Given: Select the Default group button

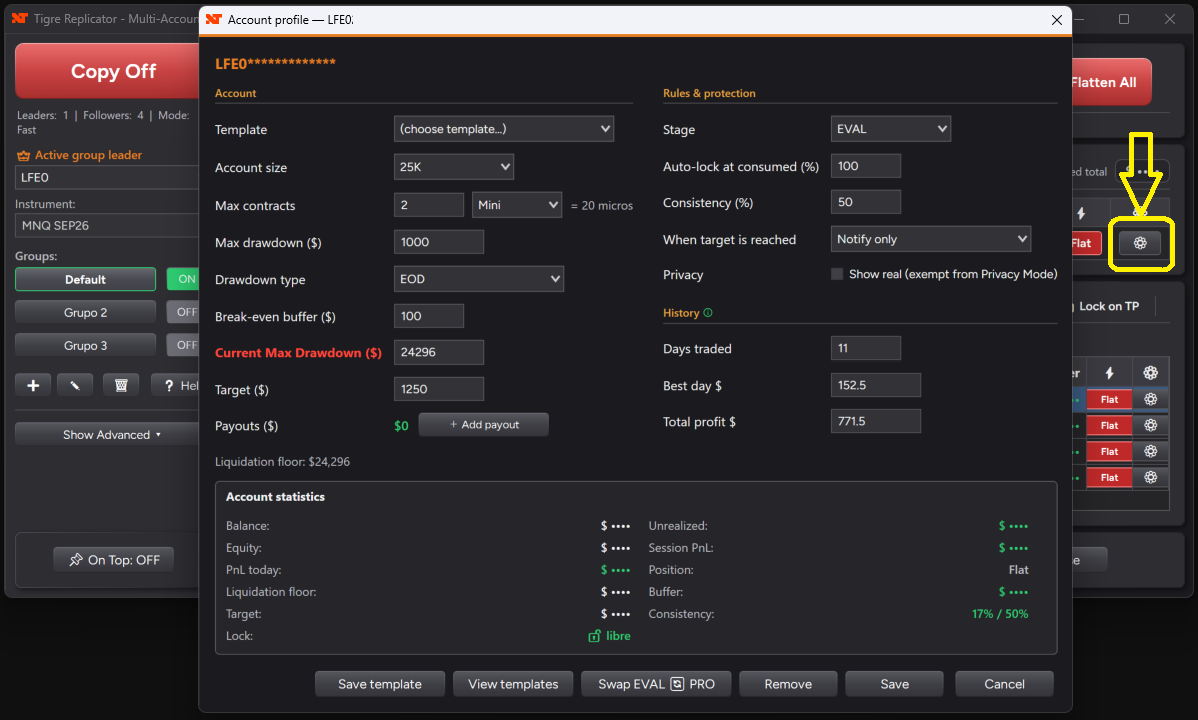Looking at the screenshot, I should (x=86, y=279).
